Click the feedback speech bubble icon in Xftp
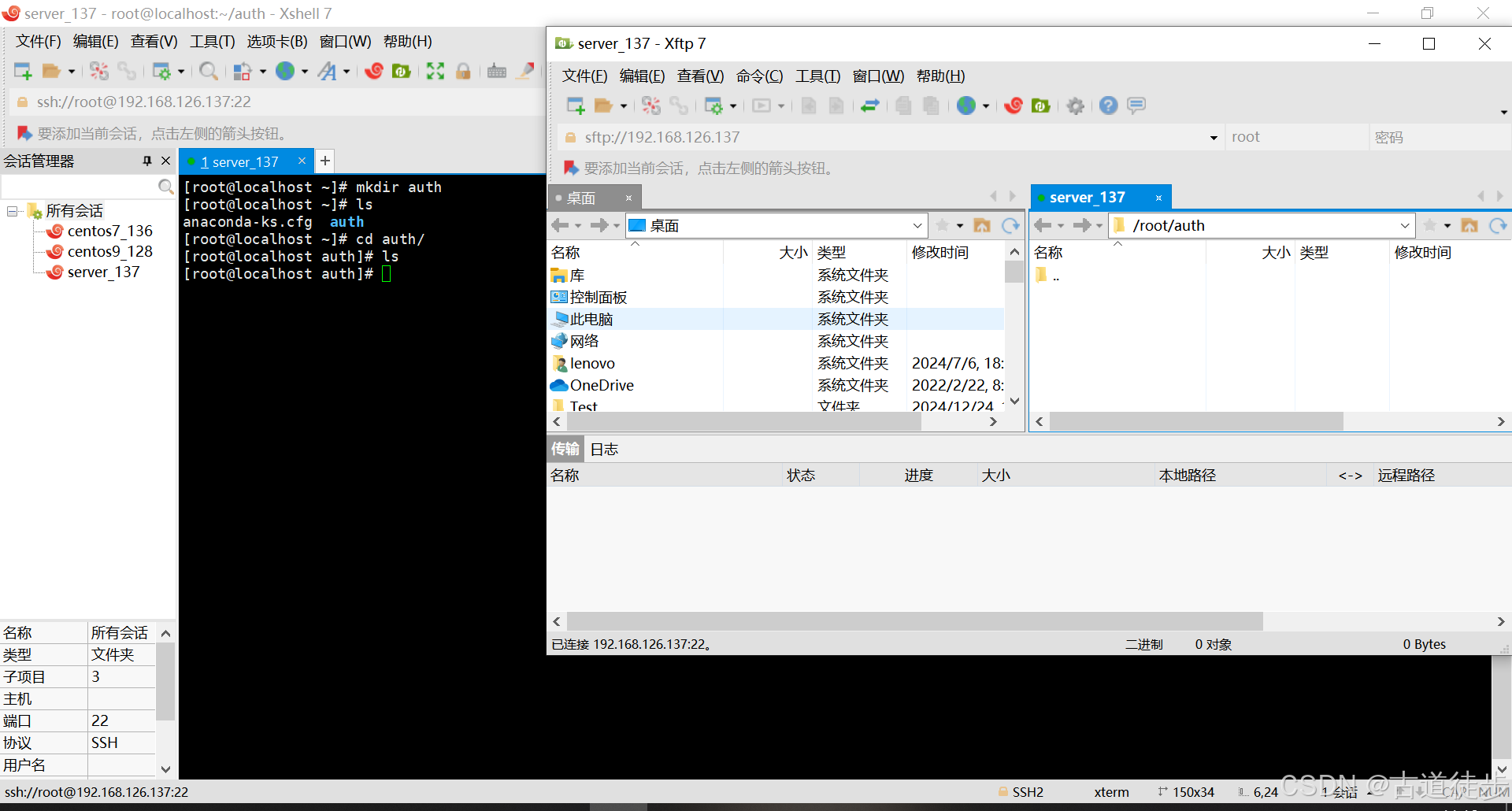Viewport: 1512px width, 811px height. [x=1136, y=106]
